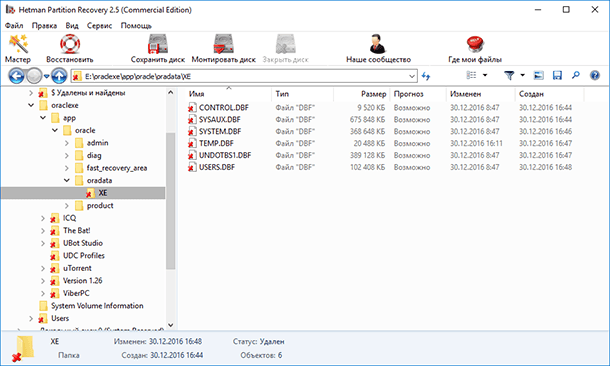610x366 pixels.
Task: Click SYSAUX.DBF deleted file icon
Action: click(x=192, y=119)
